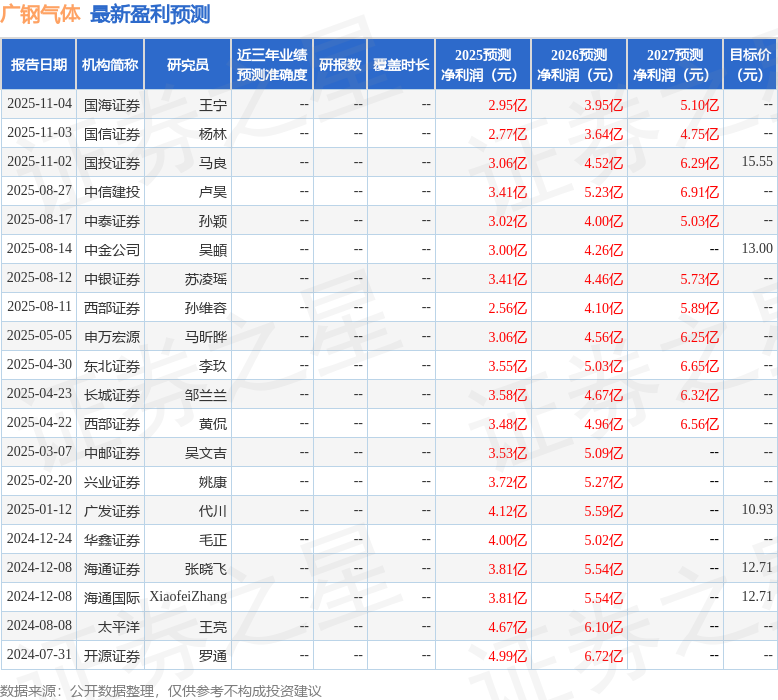Image resolution: width=778 pixels, height=700 pixels.
Task: Click researcher name 吴文吉
Action: pos(206,453)
